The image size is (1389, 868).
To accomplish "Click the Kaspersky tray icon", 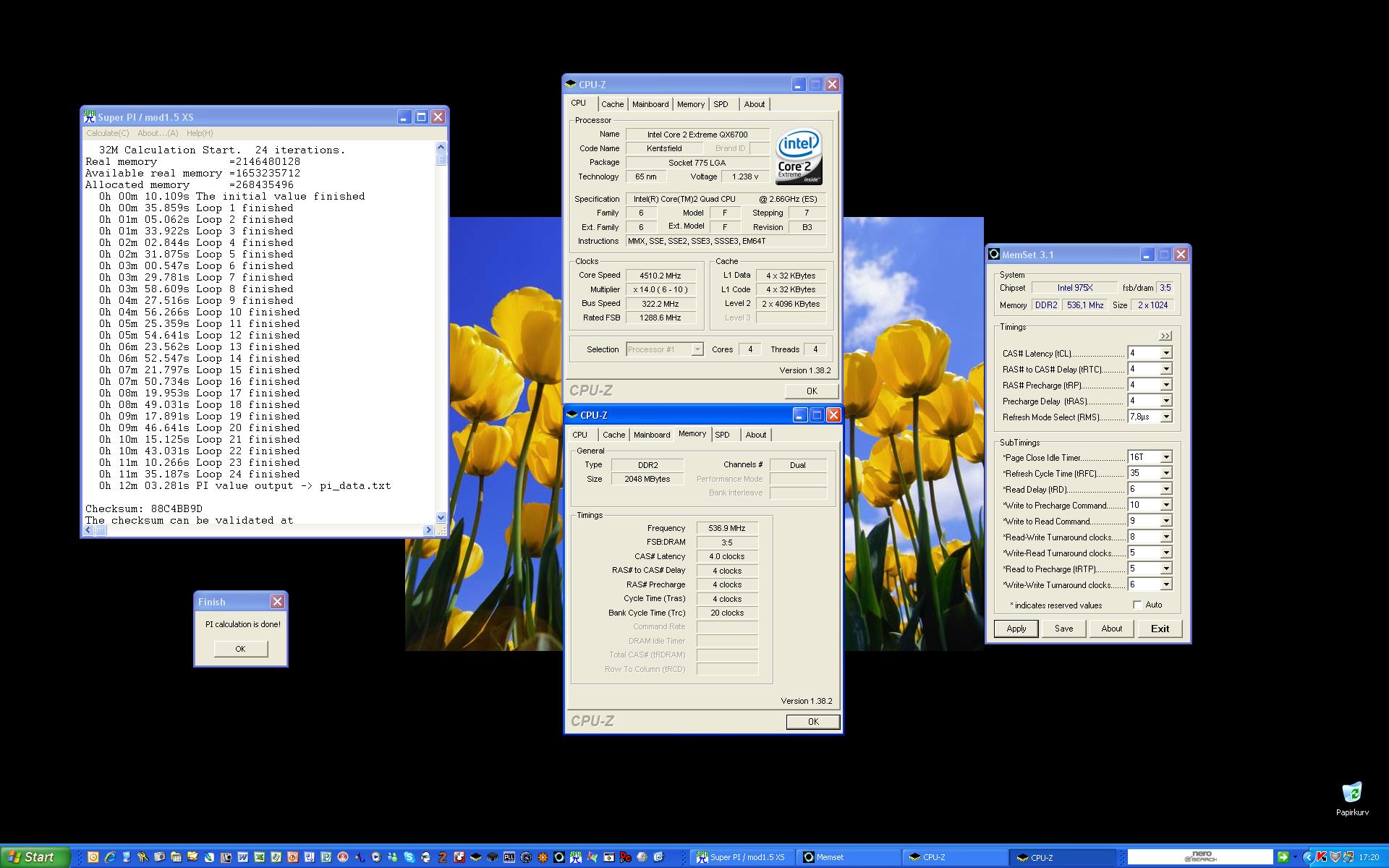I will click(x=1322, y=857).
